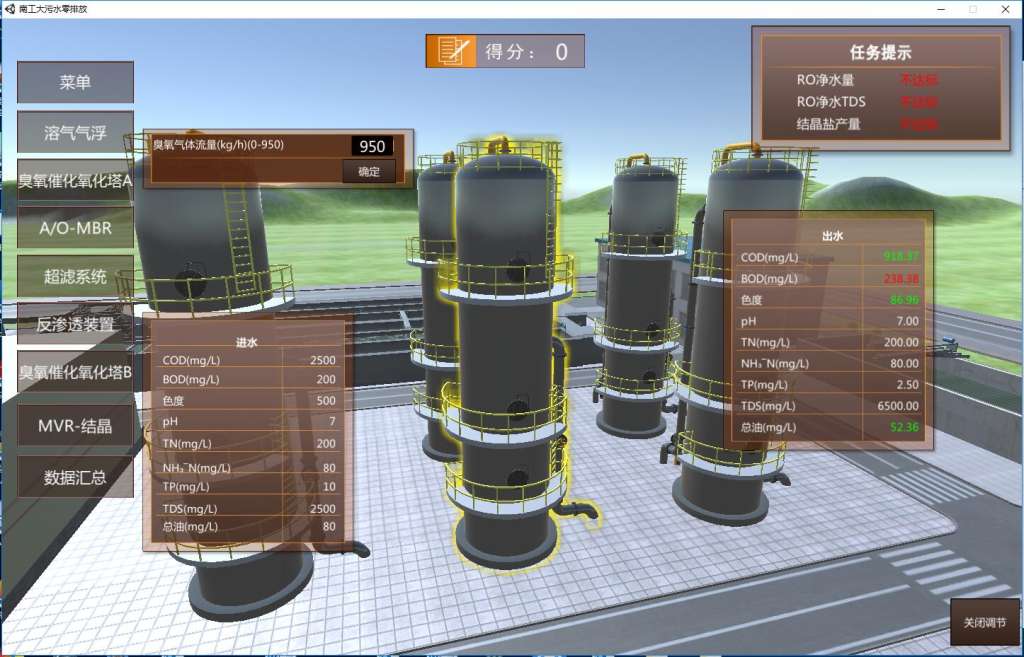Click the 进水 COD value 2500
1024x657 pixels.
323,360
